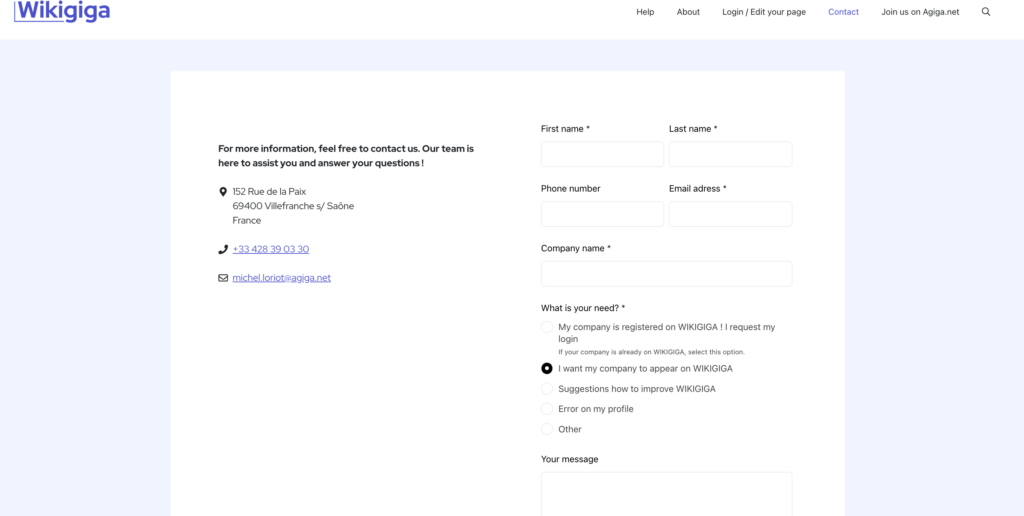The image size is (1024, 516).
Task: Open the Help menu item
Action: (645, 12)
